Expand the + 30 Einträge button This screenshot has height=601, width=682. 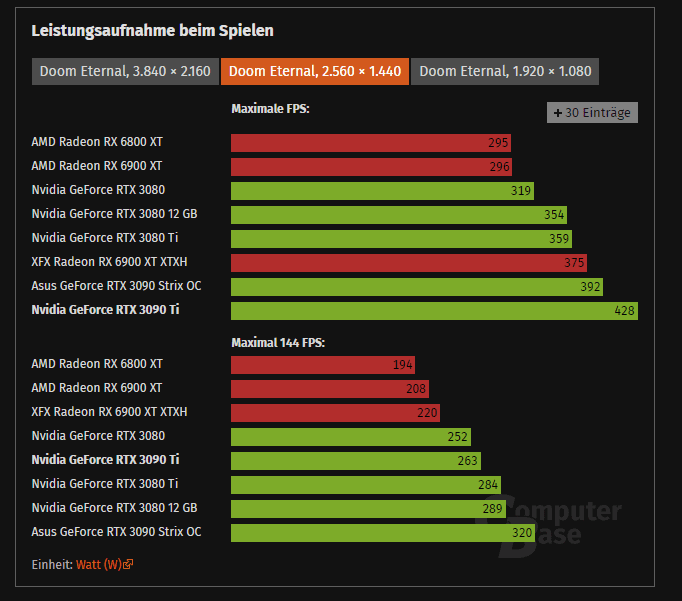592,113
